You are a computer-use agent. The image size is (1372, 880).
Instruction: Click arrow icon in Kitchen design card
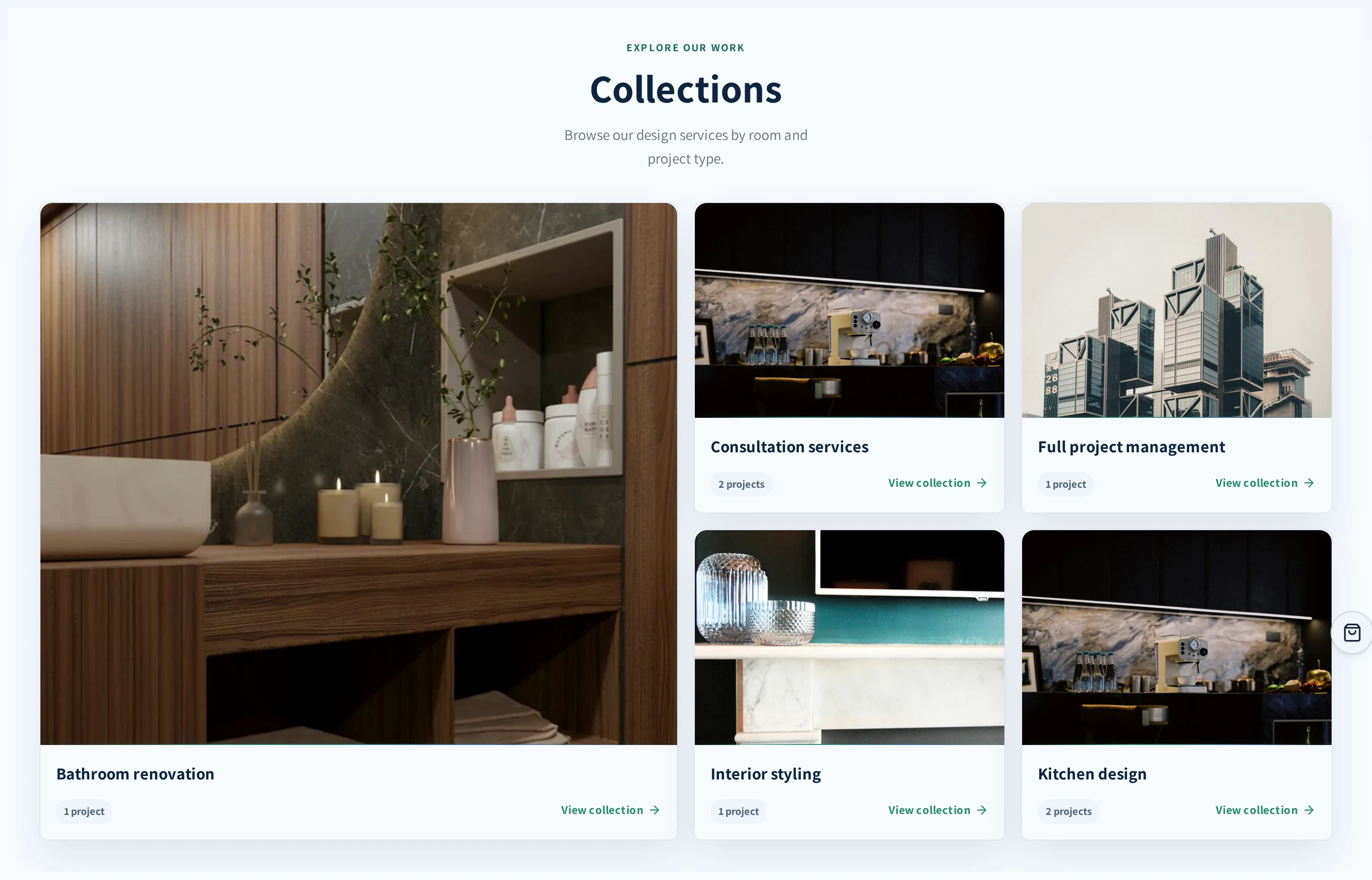click(x=1309, y=811)
